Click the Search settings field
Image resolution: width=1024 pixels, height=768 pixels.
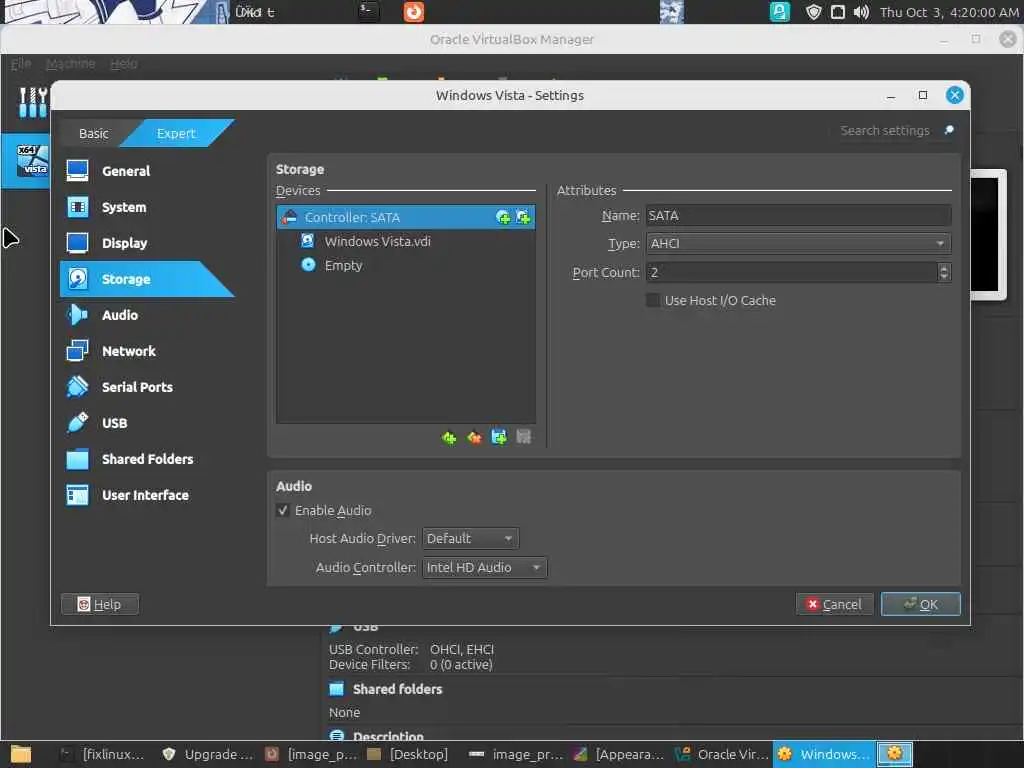point(884,131)
